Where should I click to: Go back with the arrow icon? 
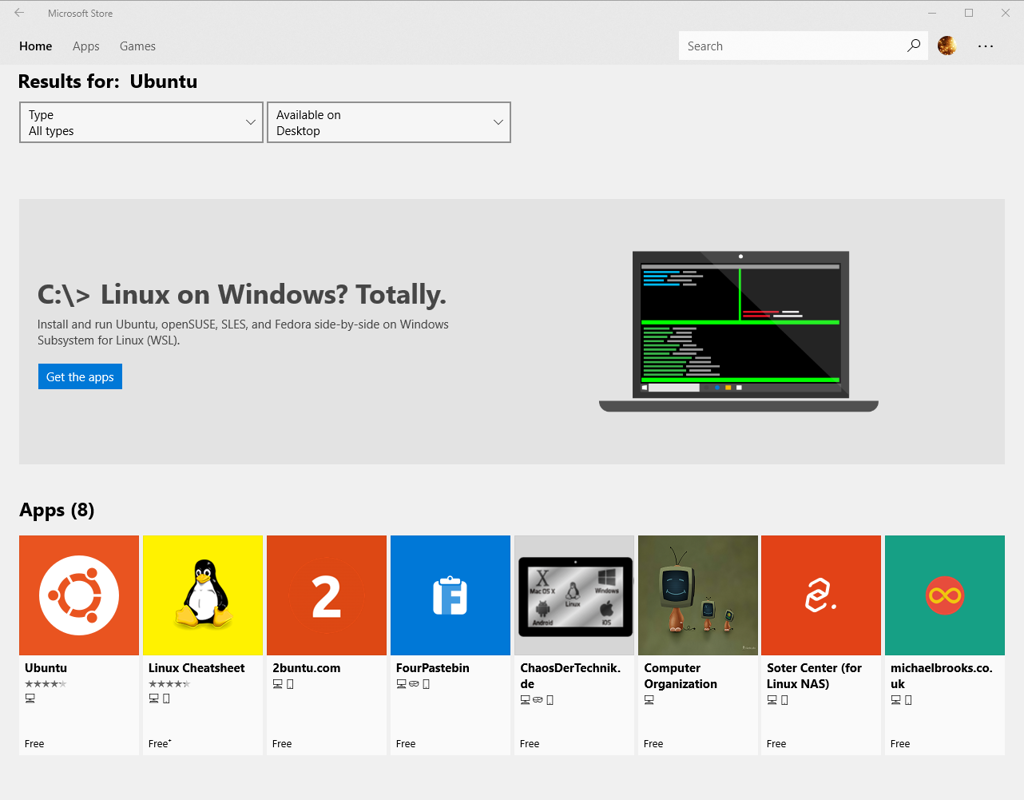tap(19, 12)
